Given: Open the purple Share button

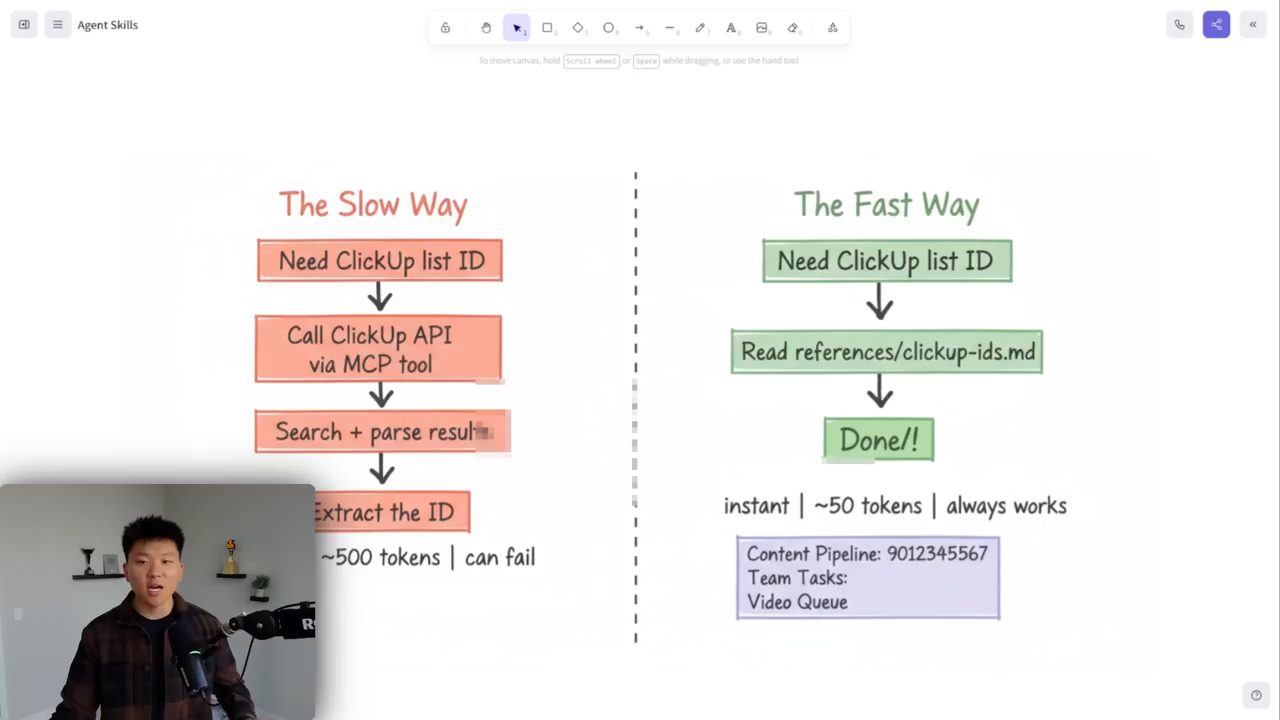Looking at the screenshot, I should (1216, 25).
